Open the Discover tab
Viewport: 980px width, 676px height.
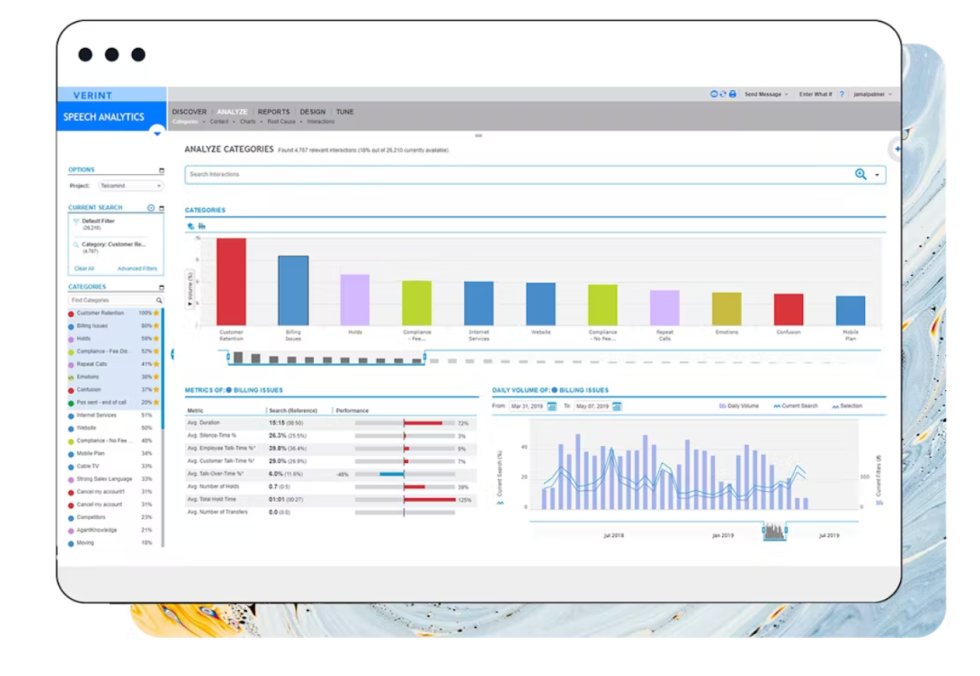[x=189, y=112]
